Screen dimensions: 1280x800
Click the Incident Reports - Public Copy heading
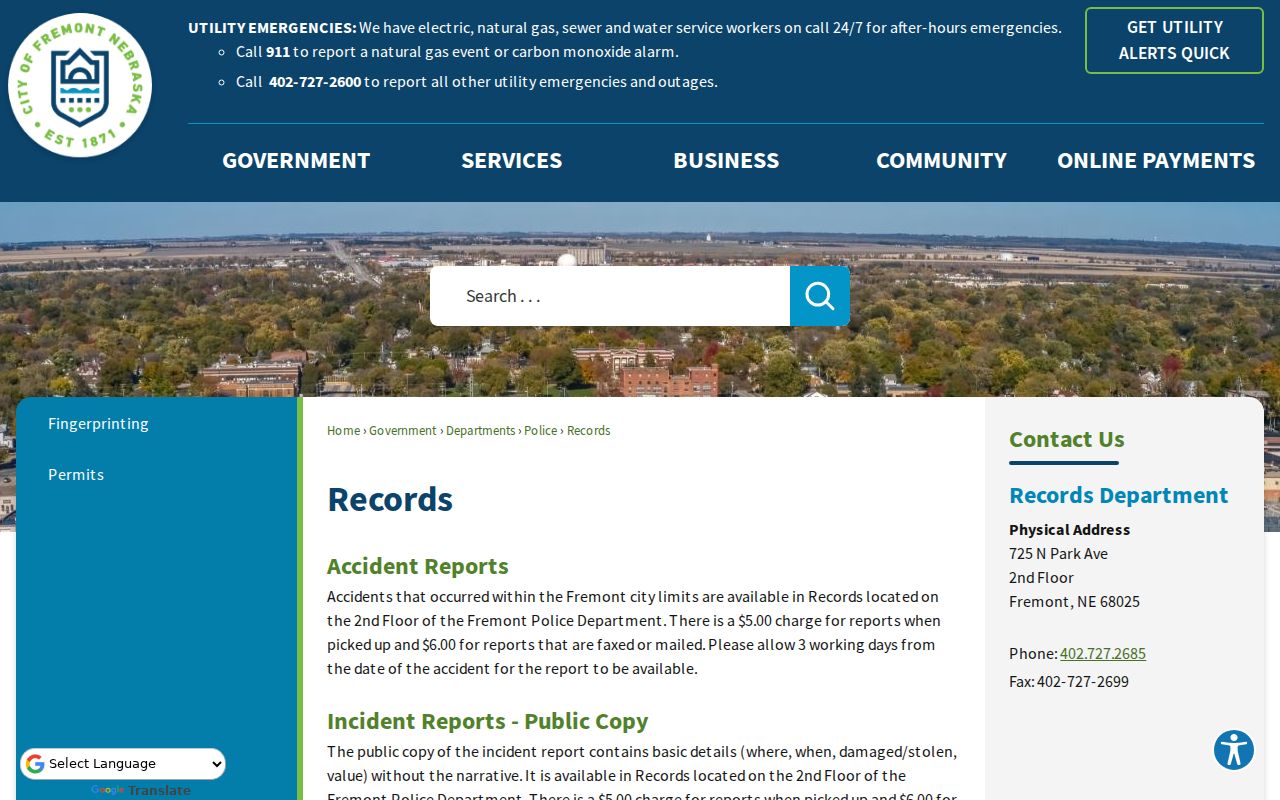click(487, 721)
